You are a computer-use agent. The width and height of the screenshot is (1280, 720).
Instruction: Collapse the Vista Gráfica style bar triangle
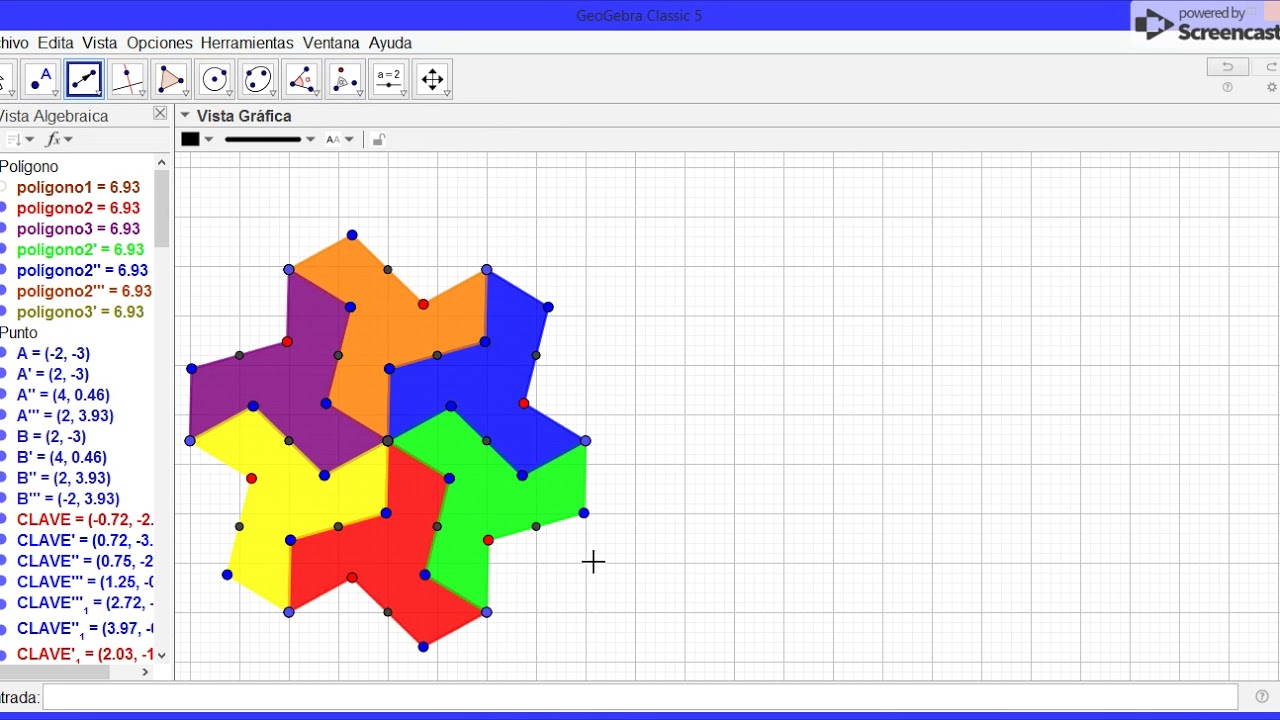tap(185, 115)
